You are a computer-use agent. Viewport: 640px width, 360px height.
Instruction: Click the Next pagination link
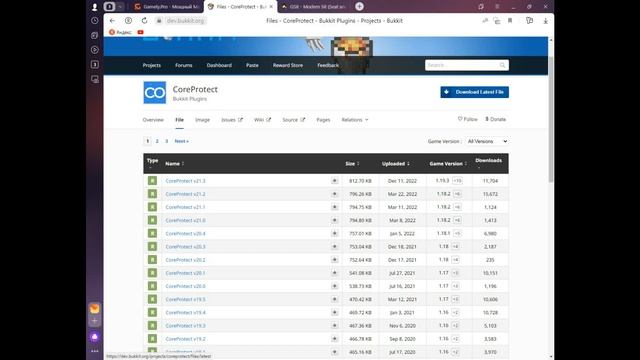(182, 141)
